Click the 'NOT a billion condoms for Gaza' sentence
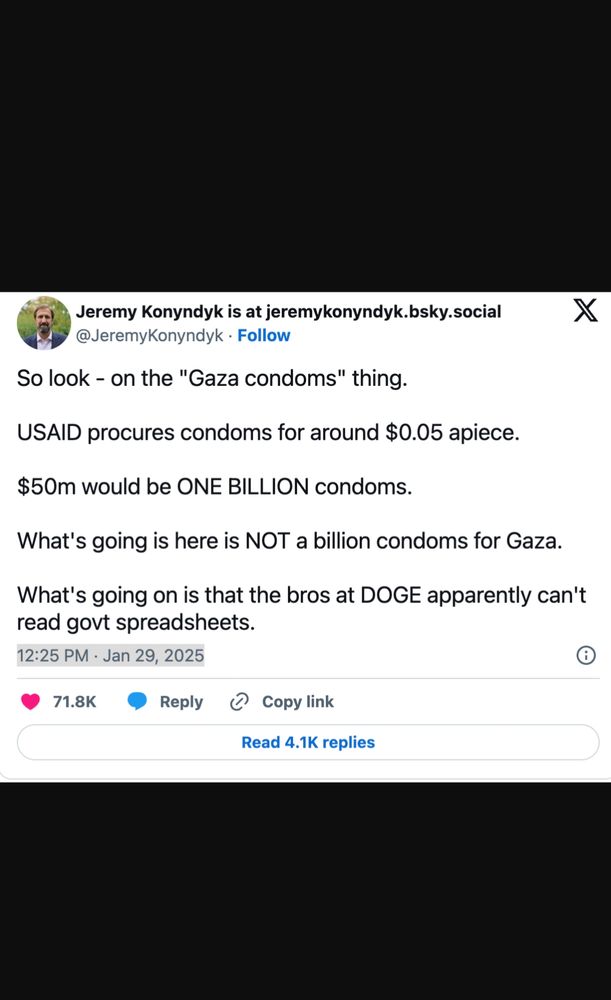Screen dimensions: 611x1000 290,541
